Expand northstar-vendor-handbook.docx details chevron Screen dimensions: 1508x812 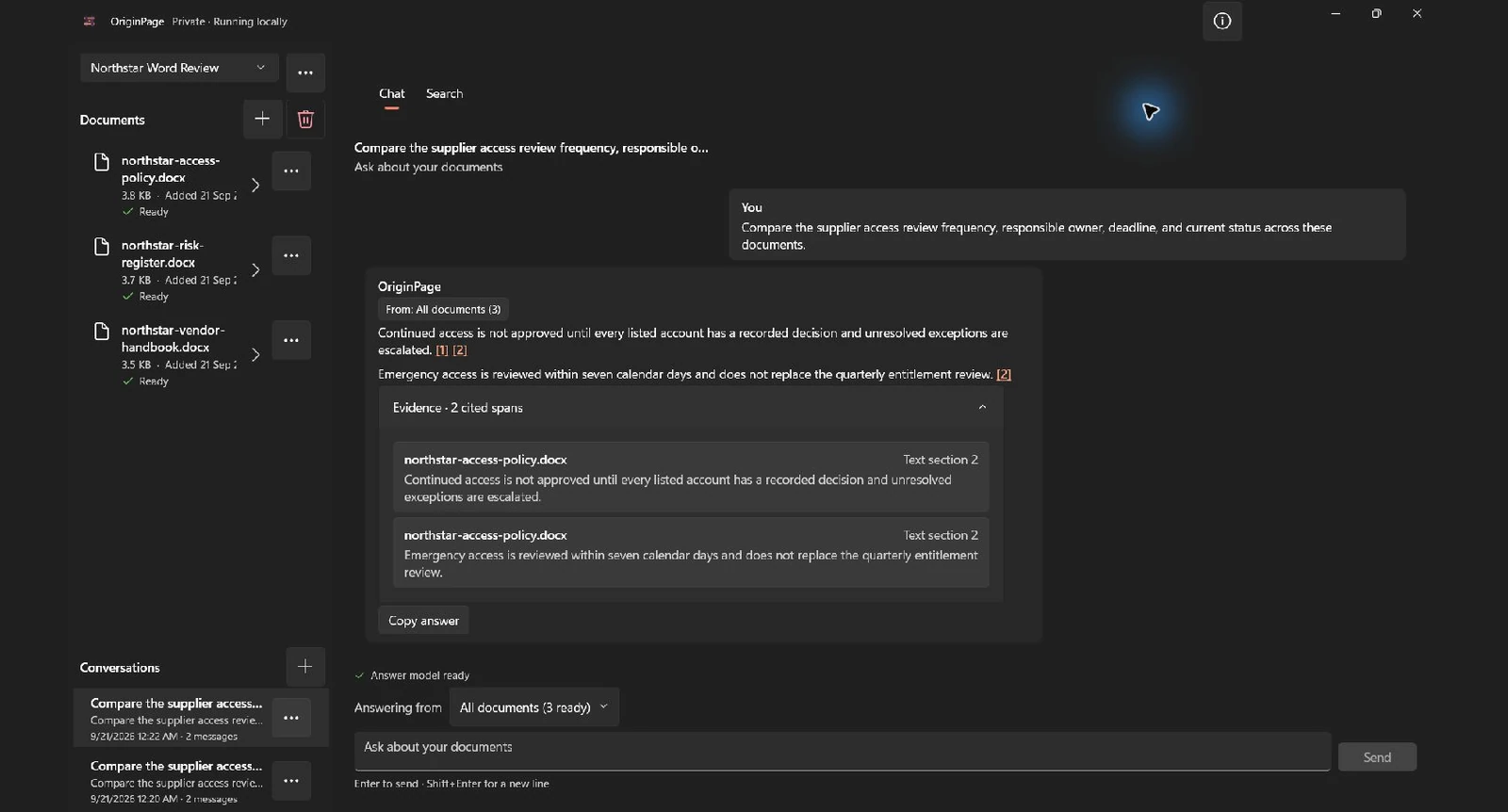[x=255, y=355]
